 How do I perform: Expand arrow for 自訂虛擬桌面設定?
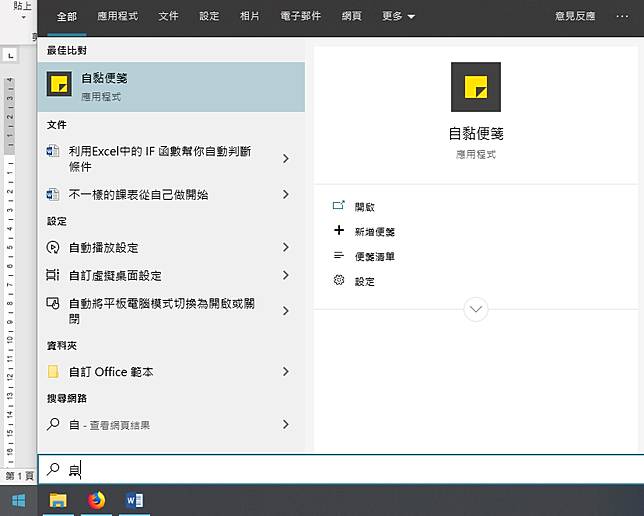(x=286, y=275)
